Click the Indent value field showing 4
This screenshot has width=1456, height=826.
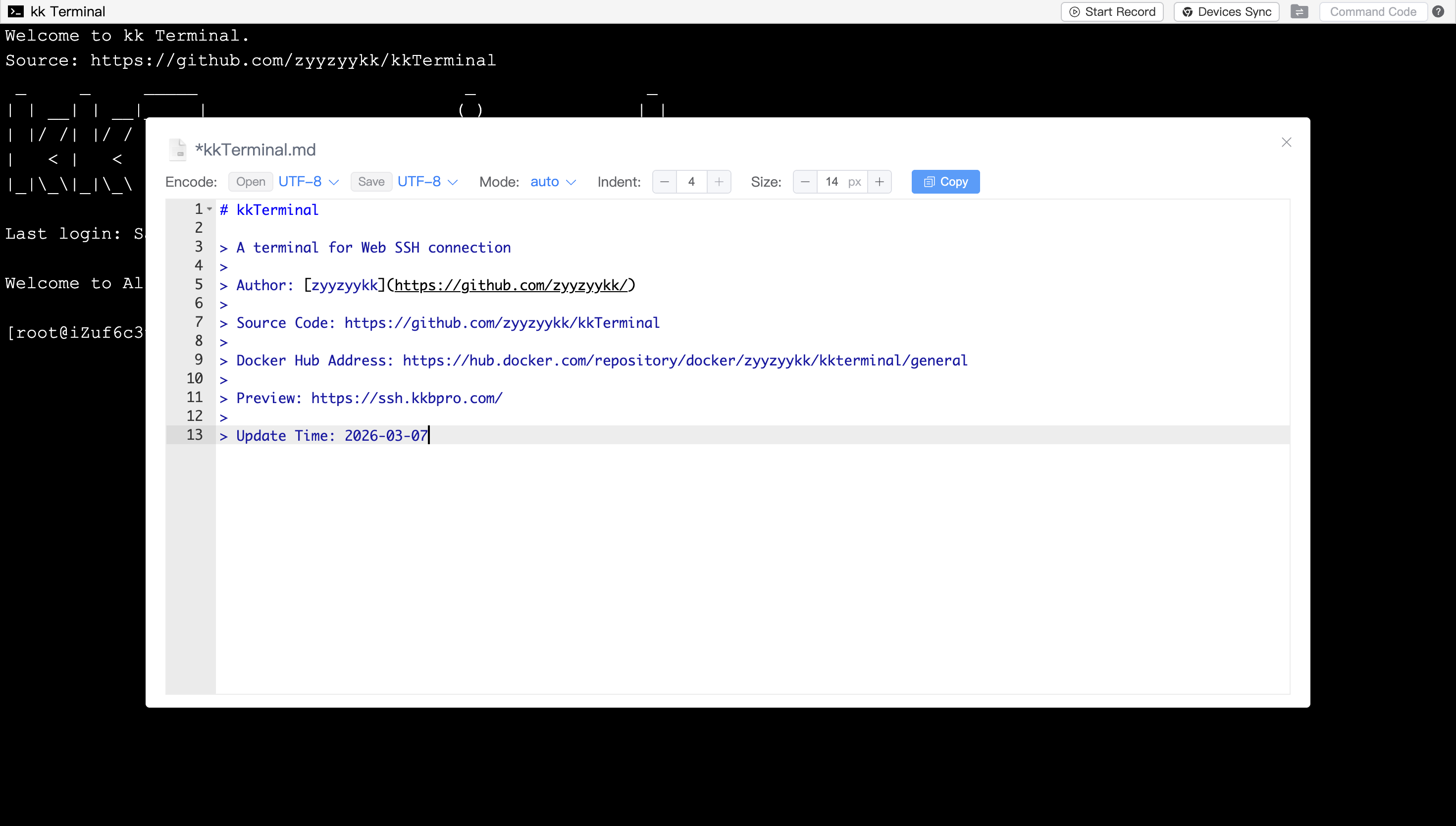691,182
